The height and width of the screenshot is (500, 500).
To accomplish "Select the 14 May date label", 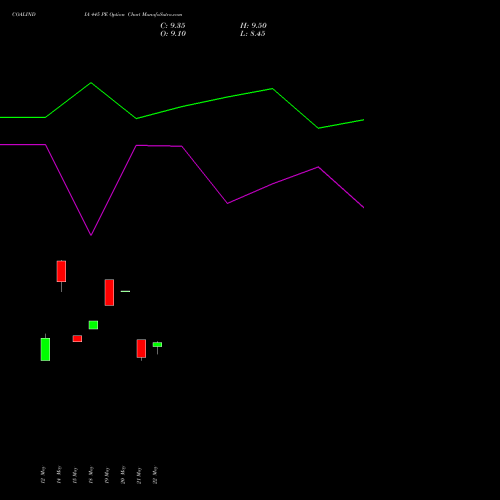I will click(x=59, y=475).
